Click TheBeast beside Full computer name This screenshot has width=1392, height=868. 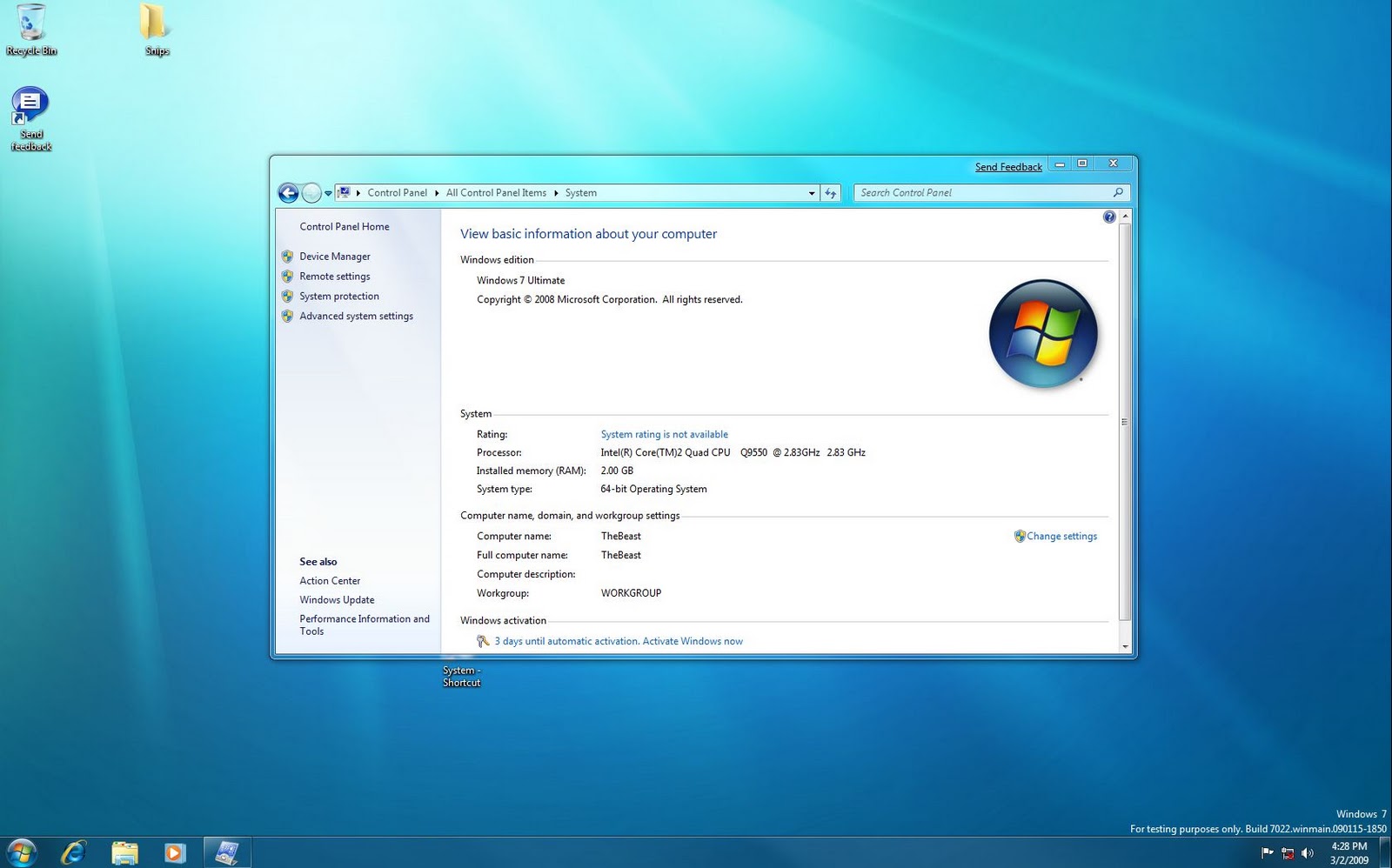point(620,556)
